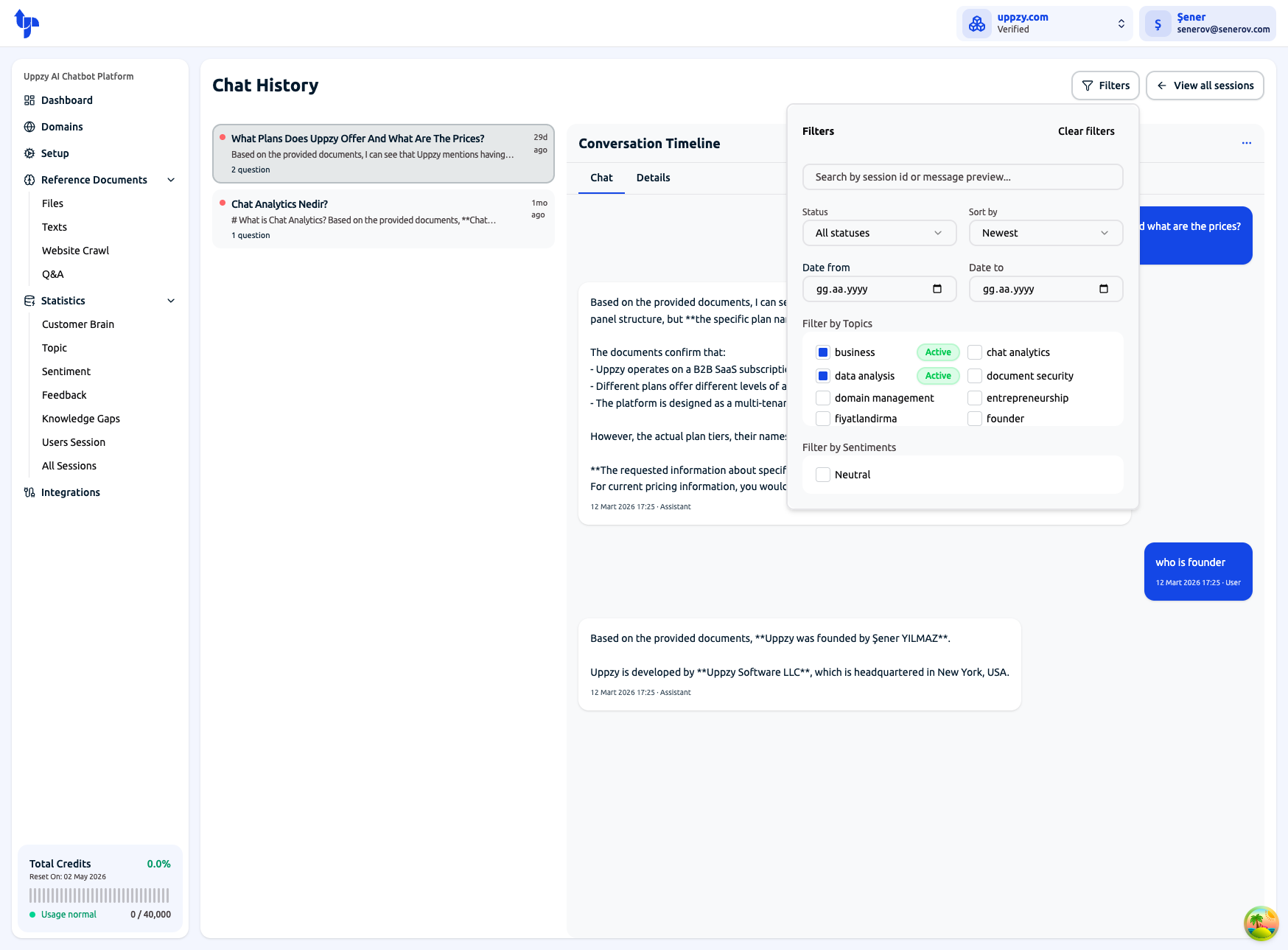This screenshot has height=950, width=1288.
Task: Open Q&A in the sidebar
Action: pos(53,274)
